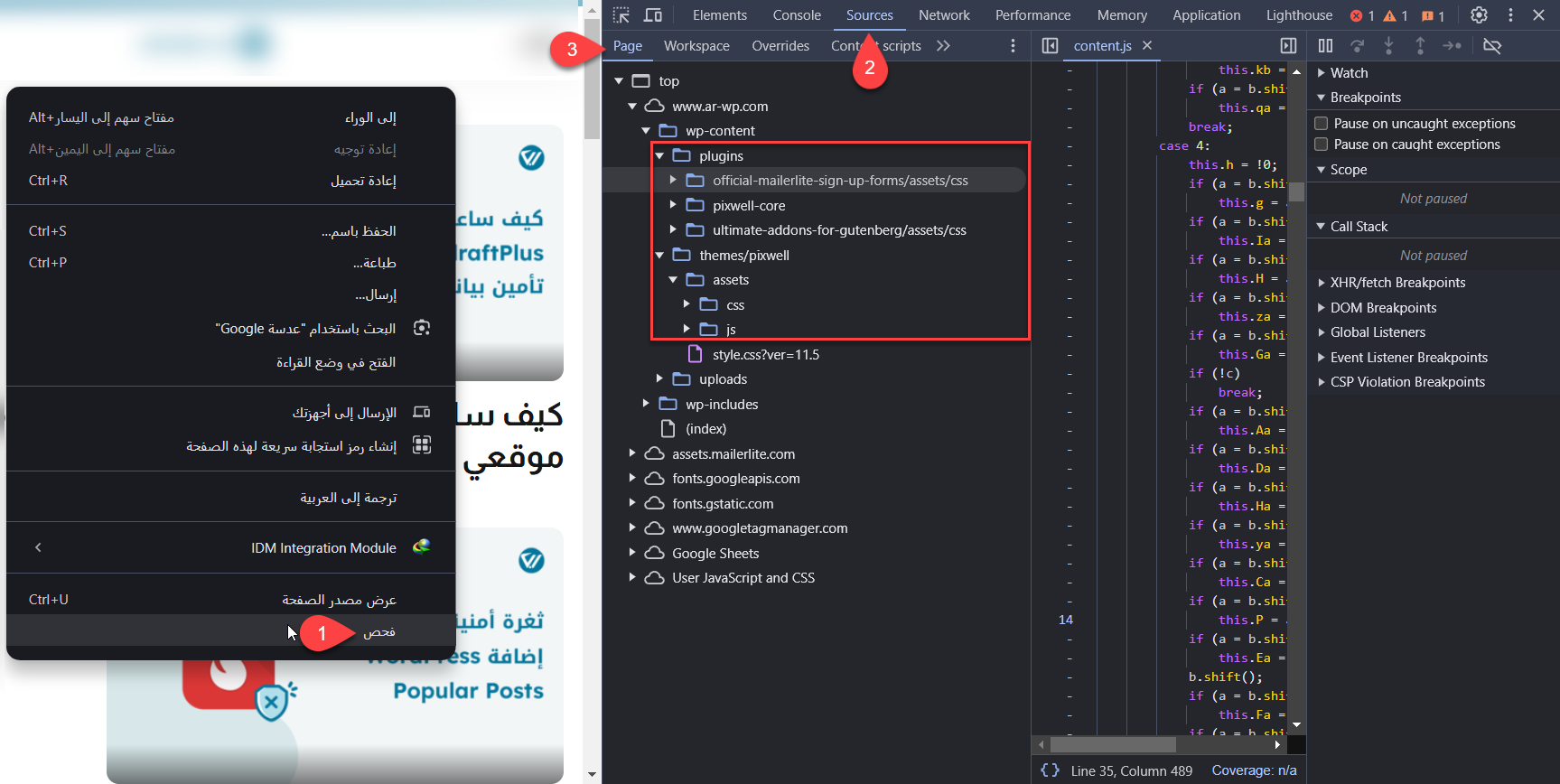This screenshot has width=1560, height=784.
Task: Collapse the plugins folder
Action: (659, 156)
